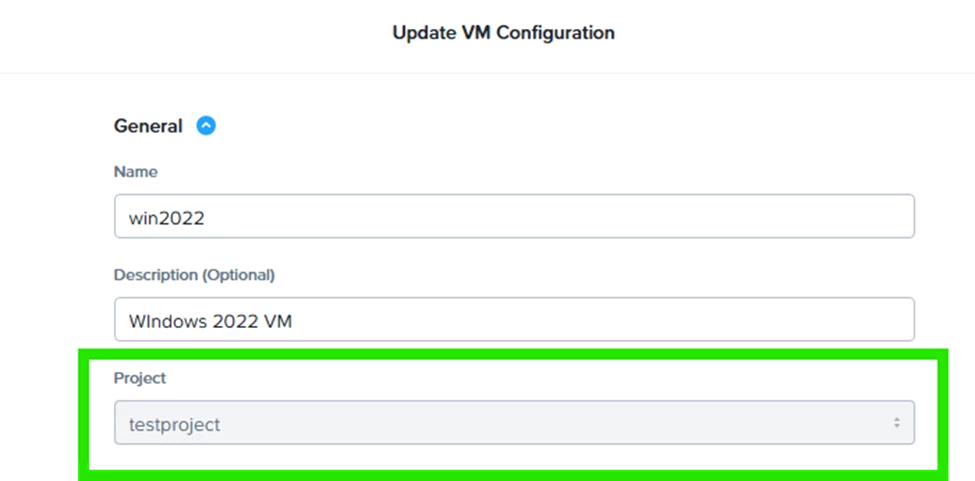Click the win2022 text in Name field
Screen dimensions: 975x481
[x=166, y=217]
